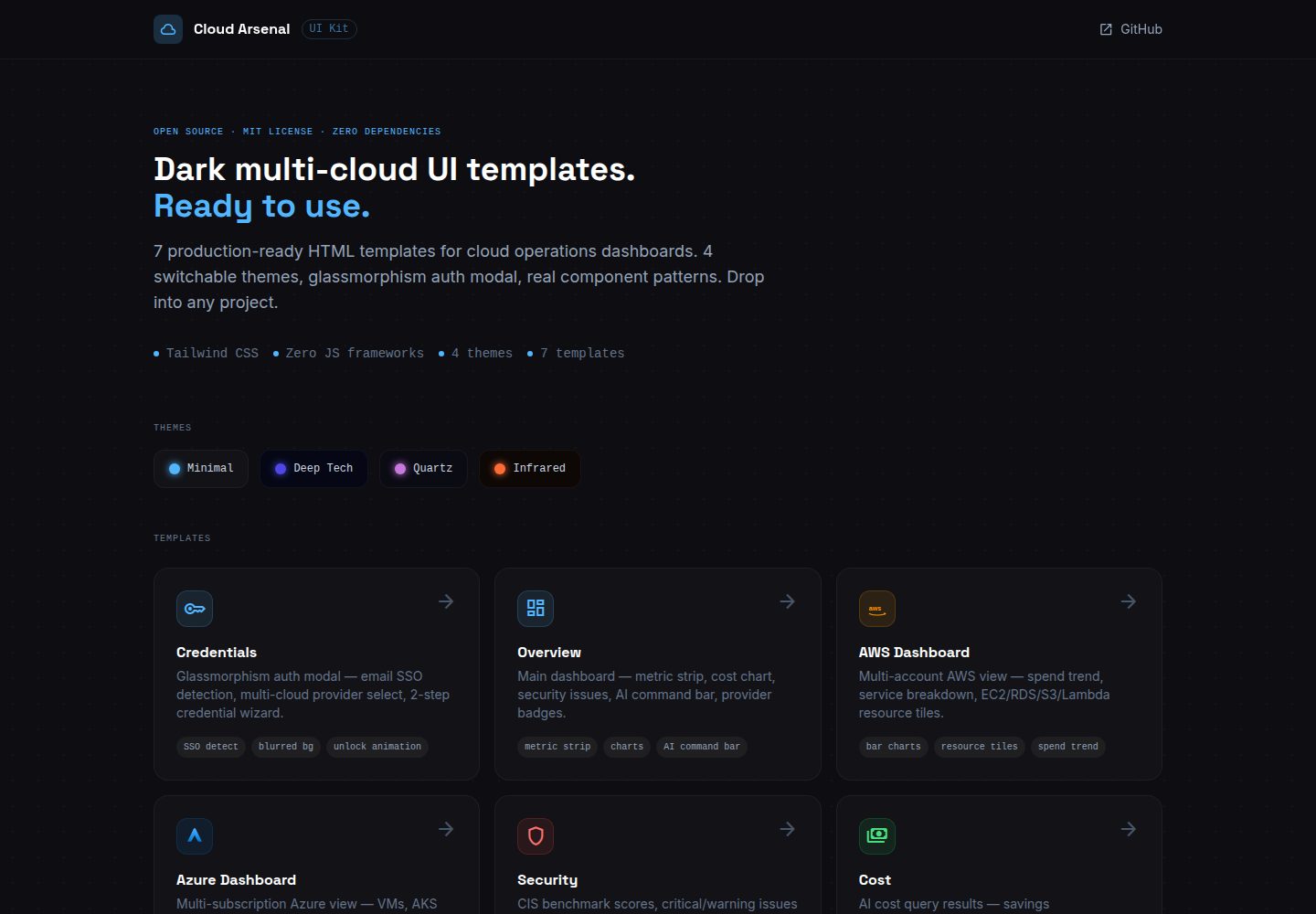Click the 'resource tiles' tag
This screenshot has height=914, width=1316.
point(980,747)
